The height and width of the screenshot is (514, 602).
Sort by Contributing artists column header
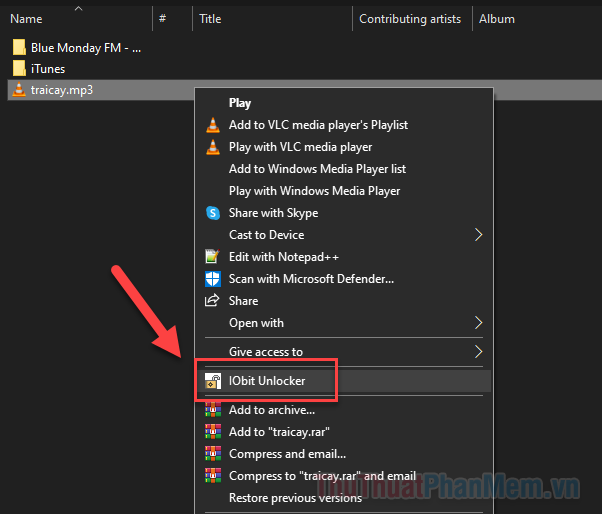click(x=412, y=19)
